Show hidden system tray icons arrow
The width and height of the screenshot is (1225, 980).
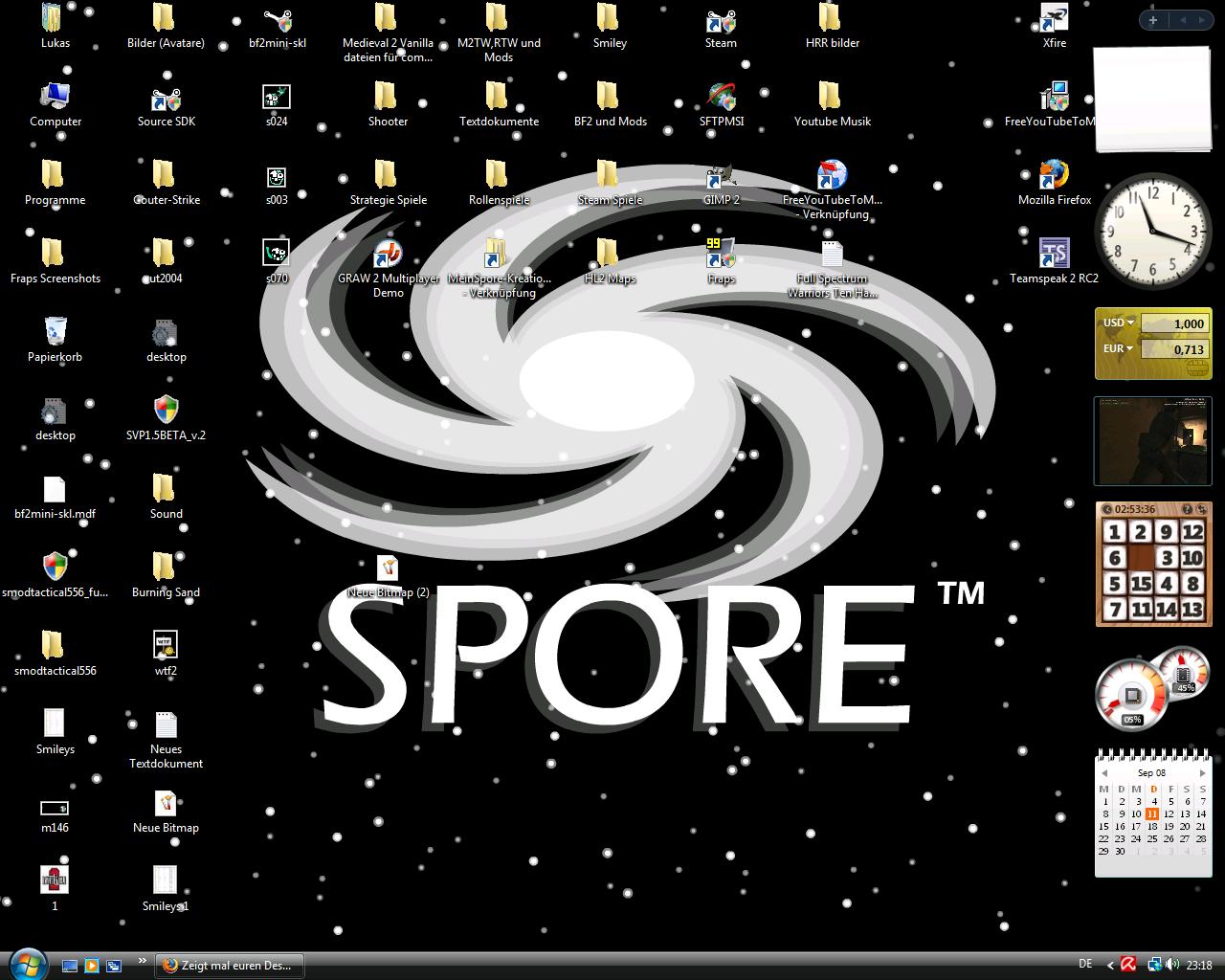tap(1110, 965)
